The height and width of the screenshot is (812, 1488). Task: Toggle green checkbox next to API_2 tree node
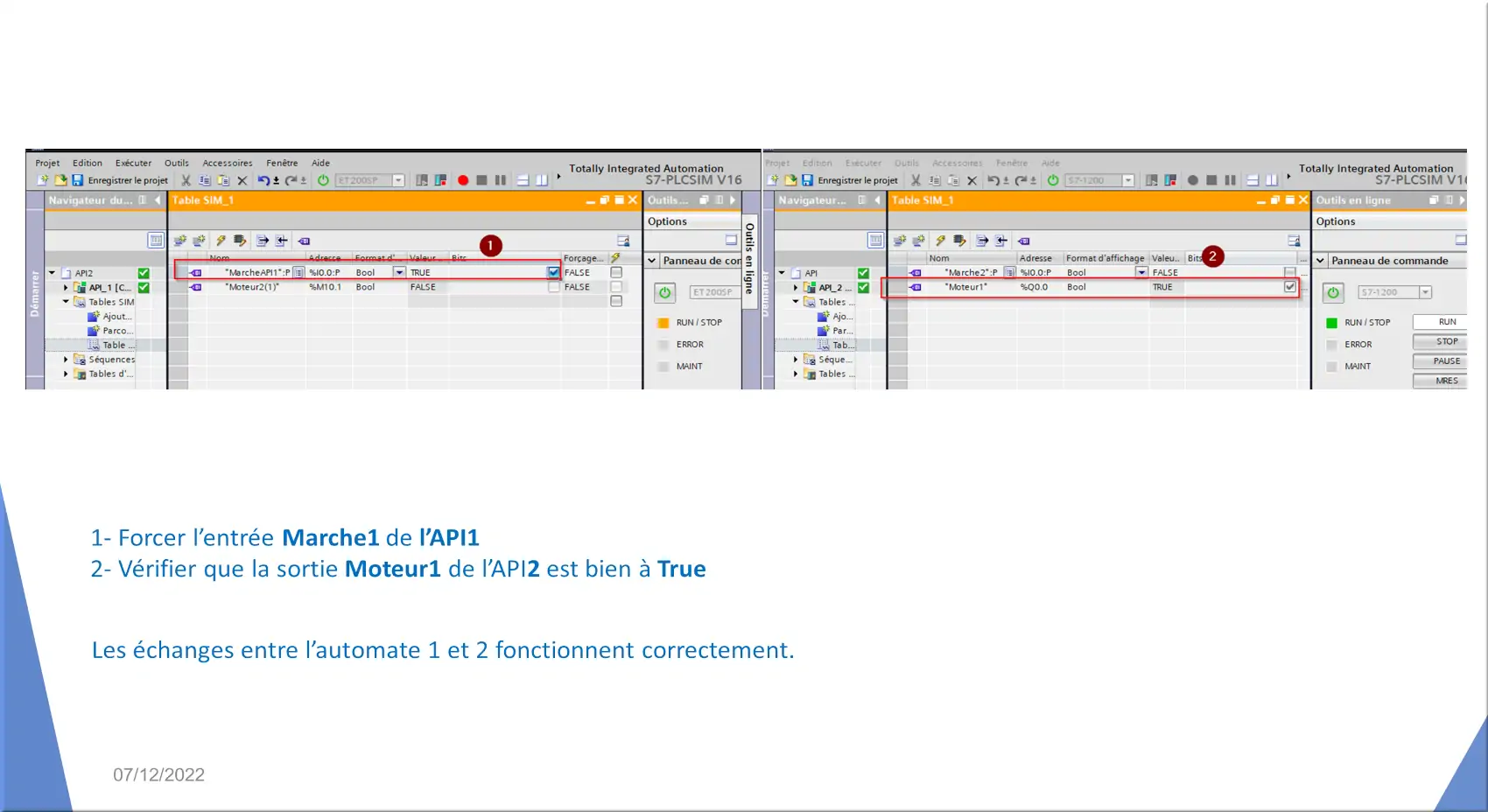point(863,287)
